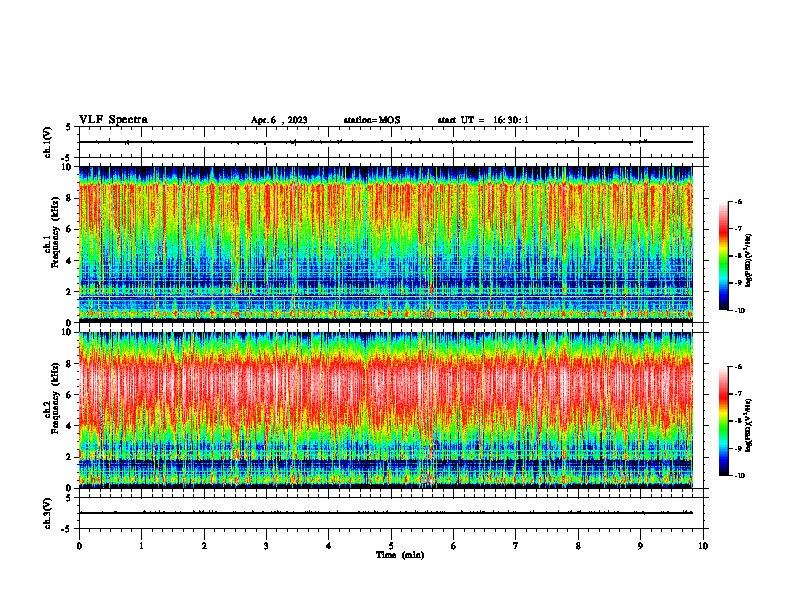The width and height of the screenshot is (792, 612).
Task: Click the "station=MOS" label
Action: pyautogui.click(x=372, y=120)
